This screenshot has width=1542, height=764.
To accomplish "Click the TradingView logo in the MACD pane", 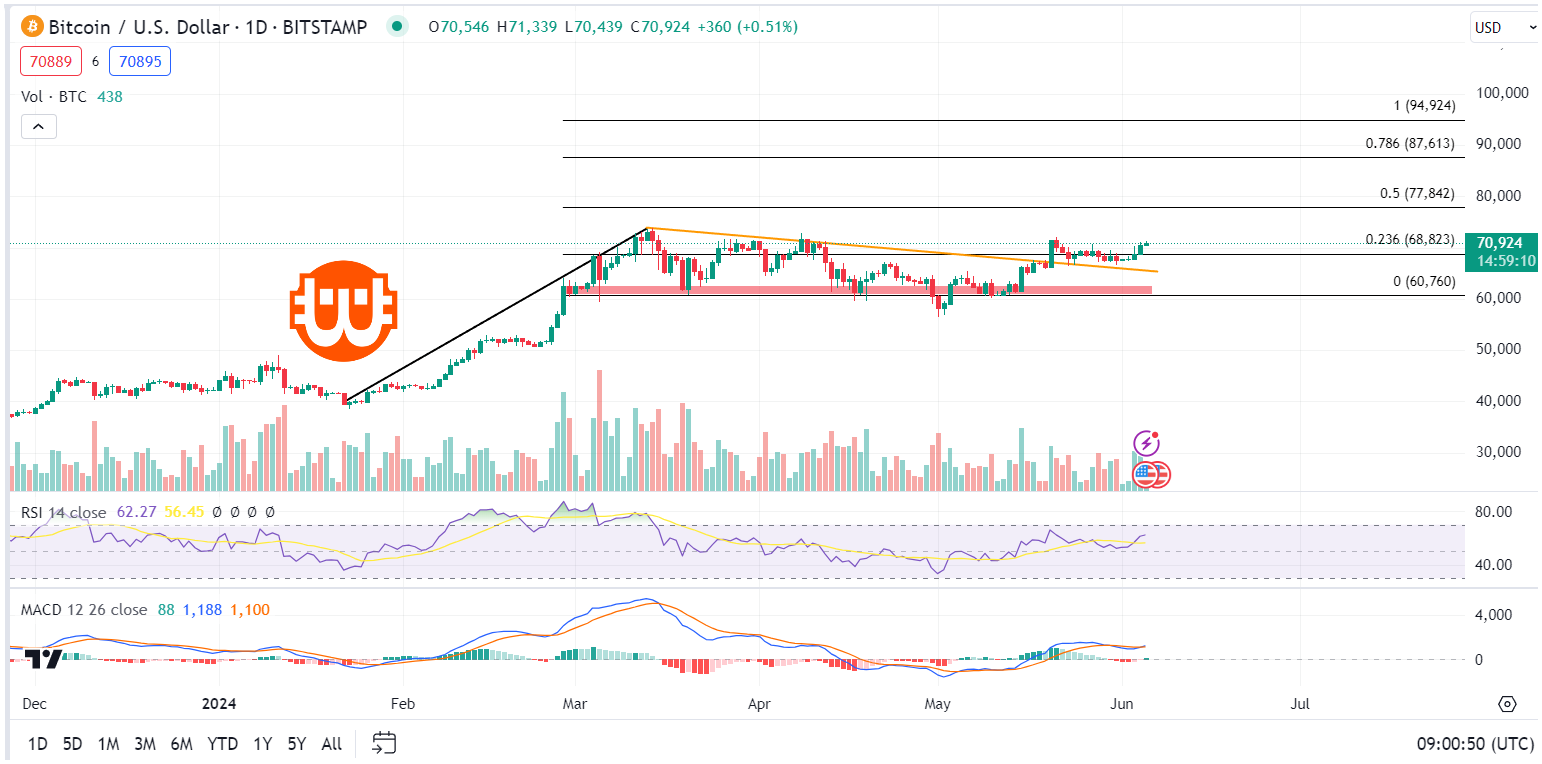I will 42,658.
